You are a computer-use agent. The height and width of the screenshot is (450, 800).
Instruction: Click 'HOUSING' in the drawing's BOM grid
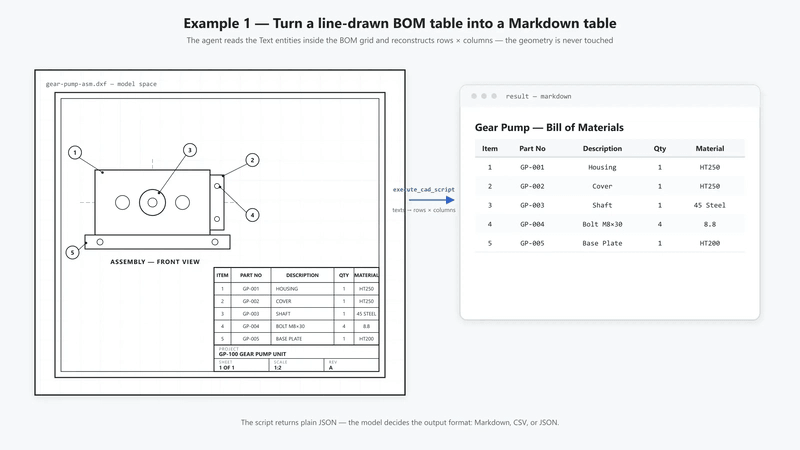(287, 289)
